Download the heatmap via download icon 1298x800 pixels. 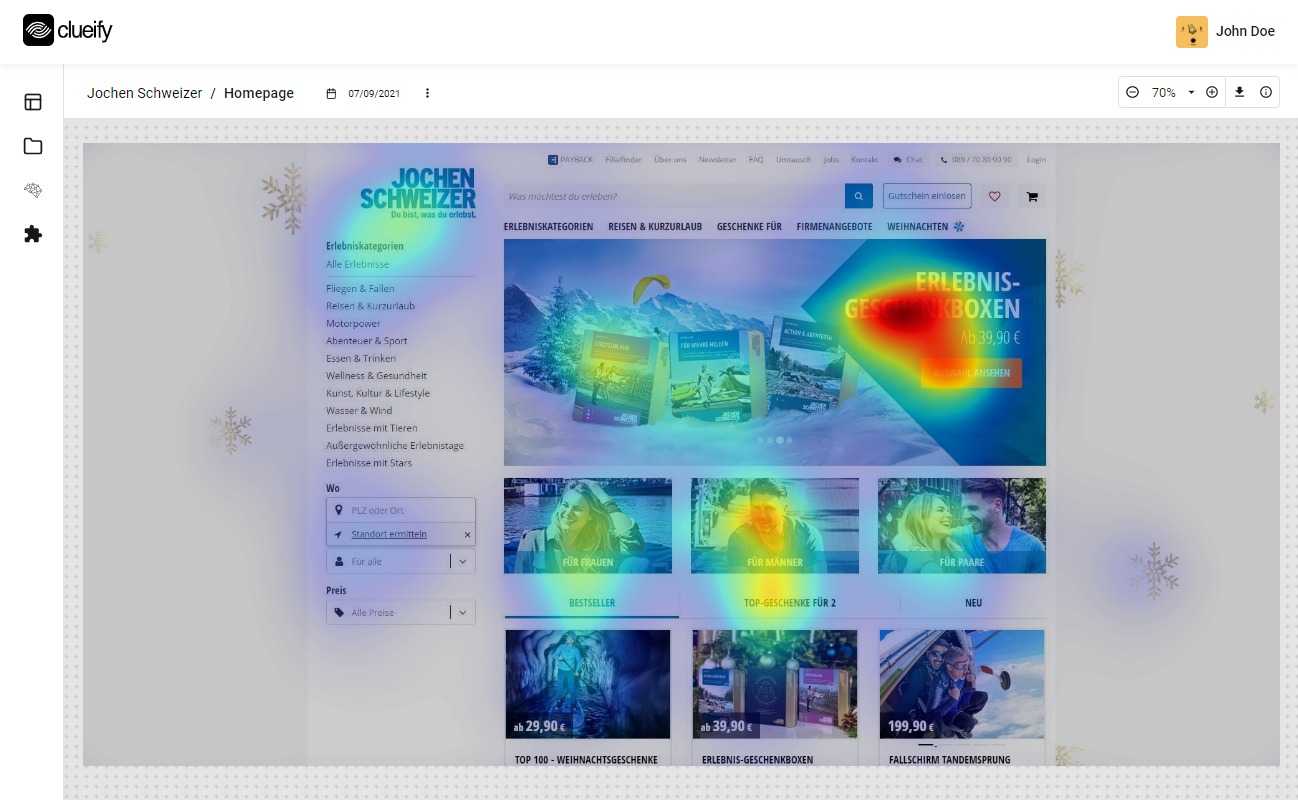[1239, 92]
